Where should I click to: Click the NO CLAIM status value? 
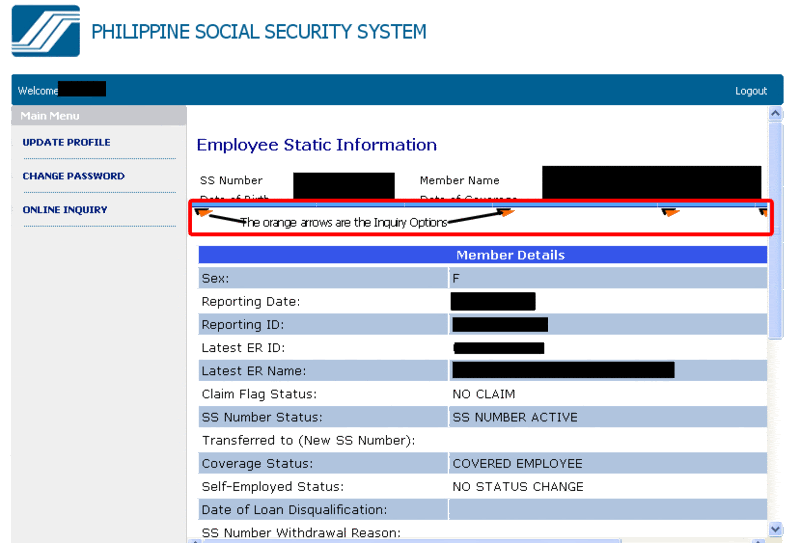point(484,394)
